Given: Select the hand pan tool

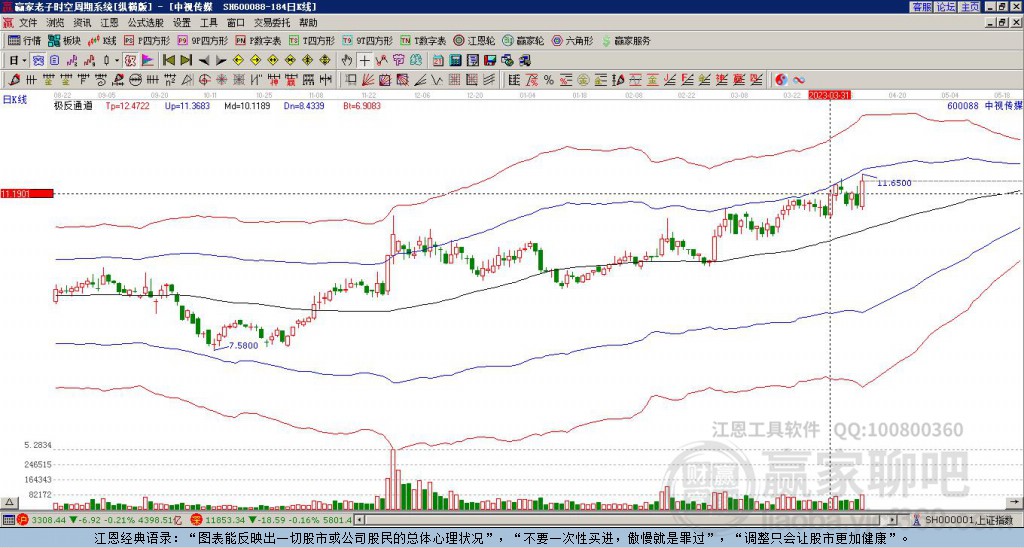Looking at the screenshot, I should [347, 61].
